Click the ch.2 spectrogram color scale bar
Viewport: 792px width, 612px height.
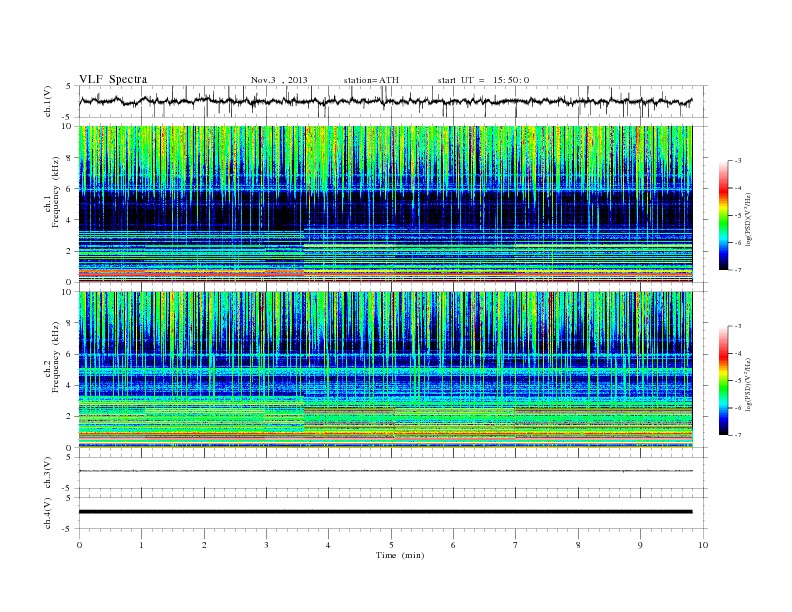click(723, 380)
